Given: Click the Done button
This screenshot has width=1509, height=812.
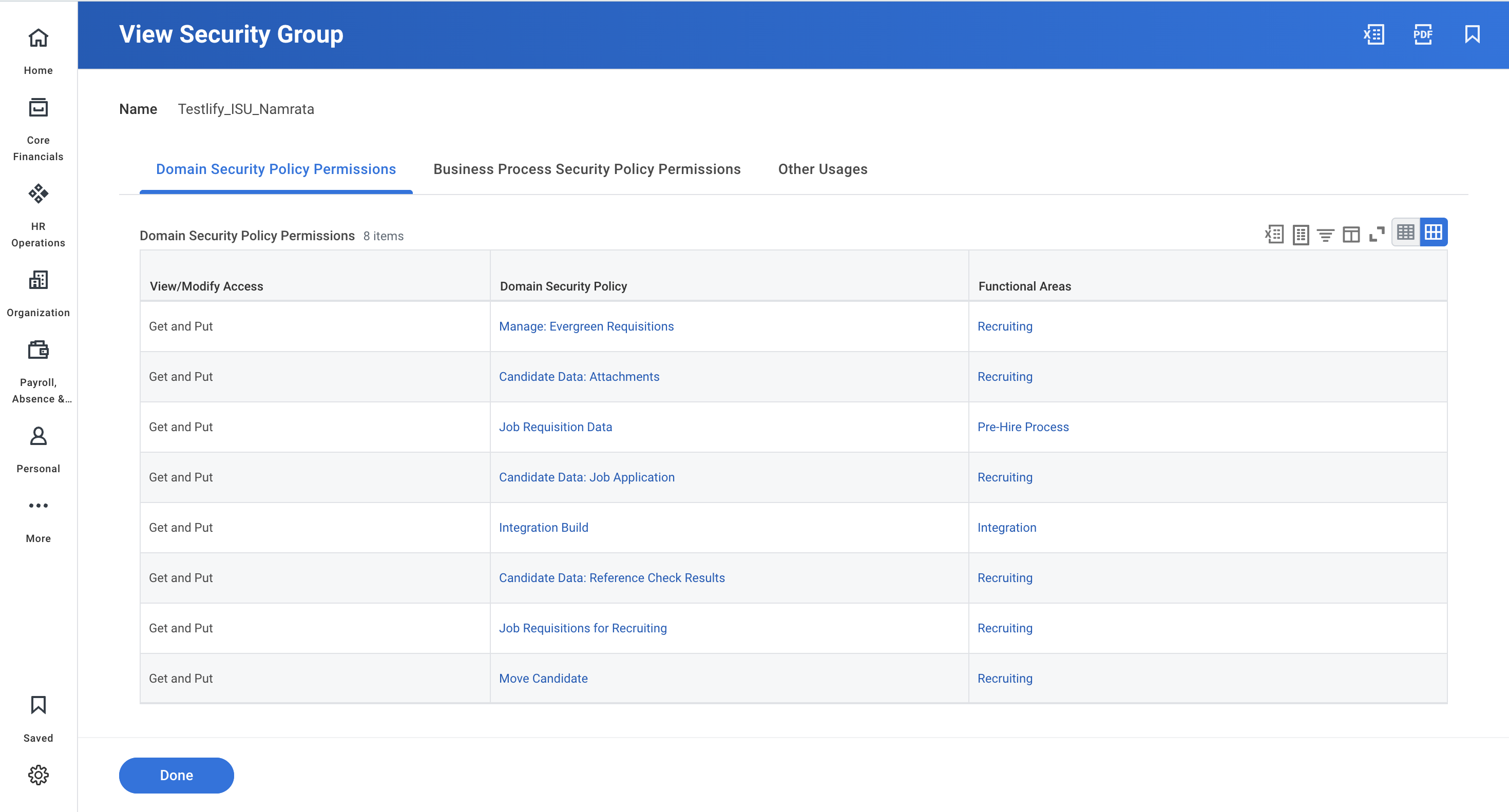Looking at the screenshot, I should tap(176, 775).
